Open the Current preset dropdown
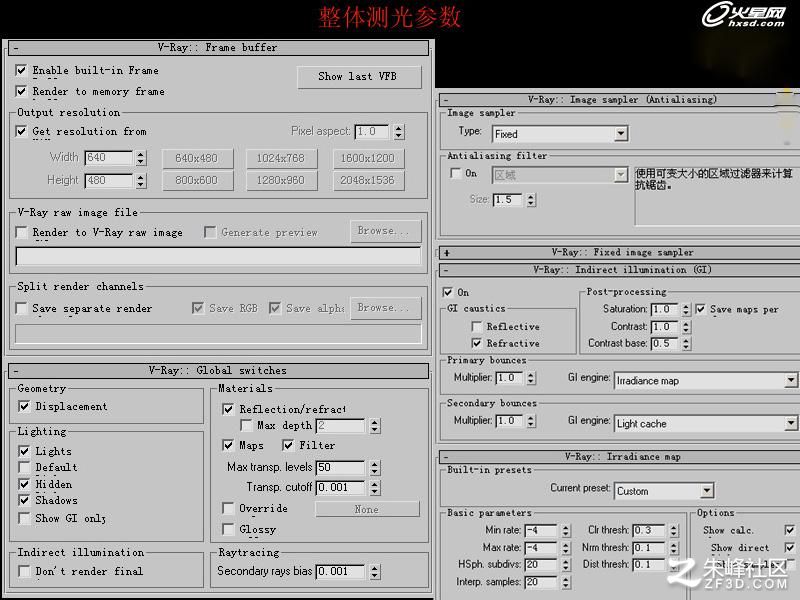 point(706,491)
